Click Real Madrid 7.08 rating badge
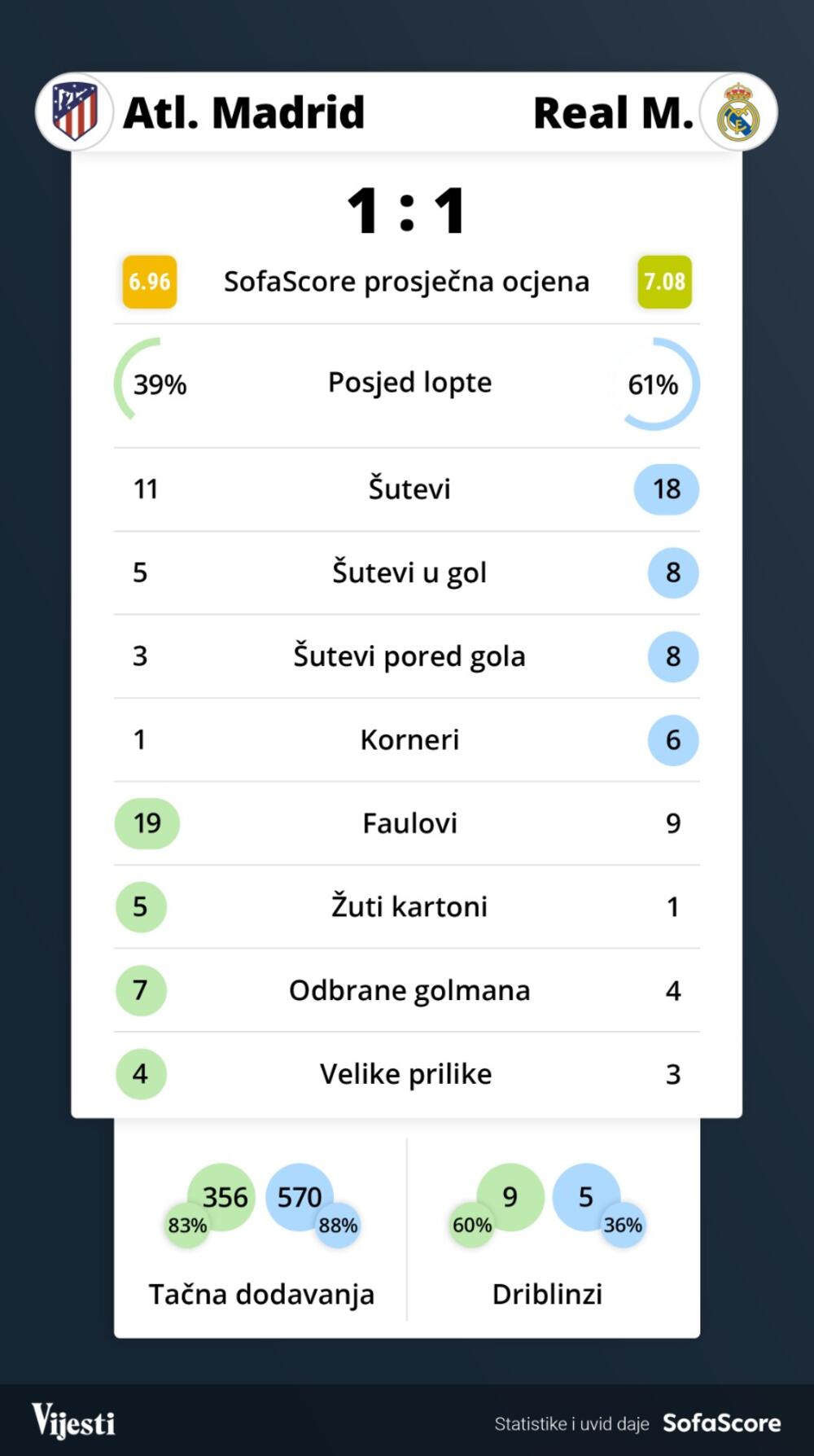814x1456 pixels. tap(664, 282)
